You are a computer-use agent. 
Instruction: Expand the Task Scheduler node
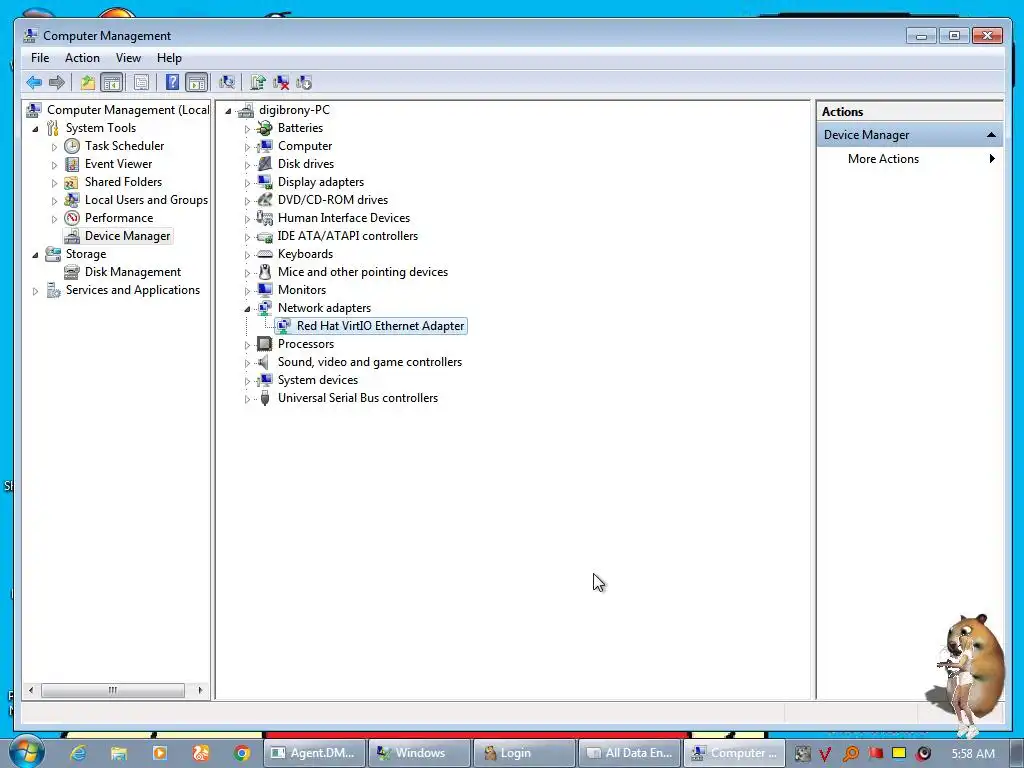coord(54,147)
